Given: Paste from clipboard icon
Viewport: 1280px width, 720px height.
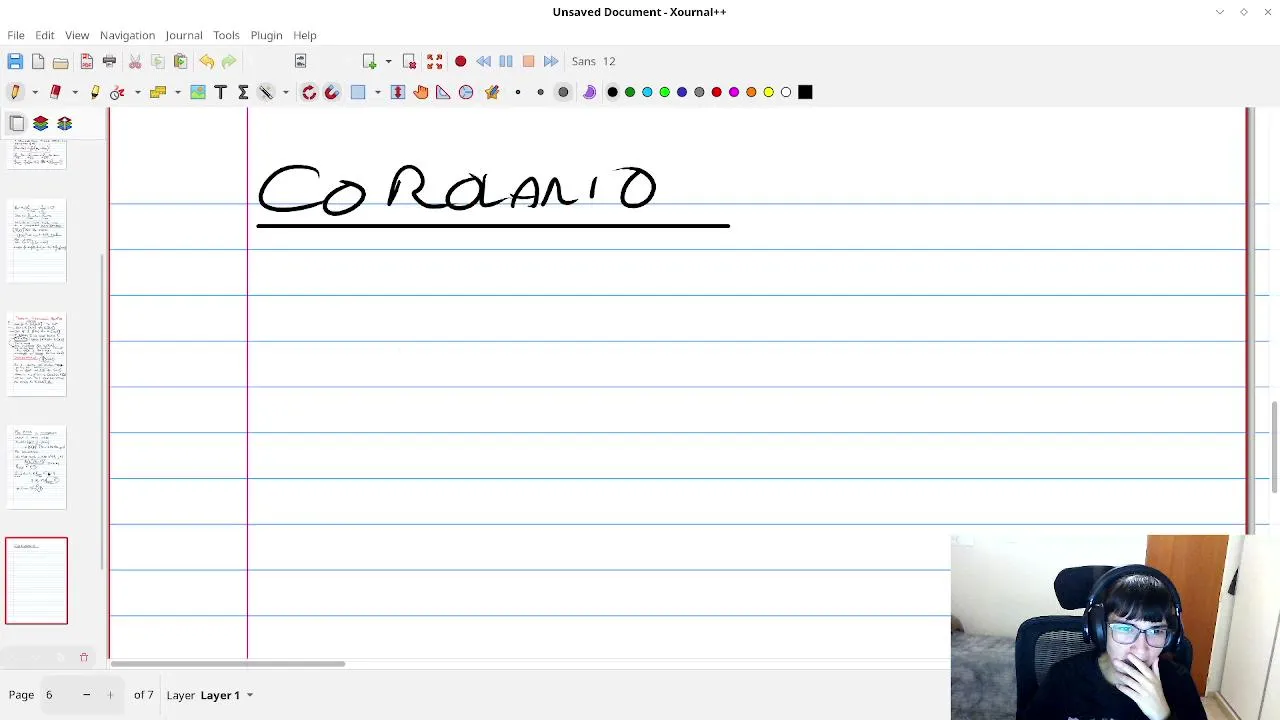Looking at the screenshot, I should point(180,61).
